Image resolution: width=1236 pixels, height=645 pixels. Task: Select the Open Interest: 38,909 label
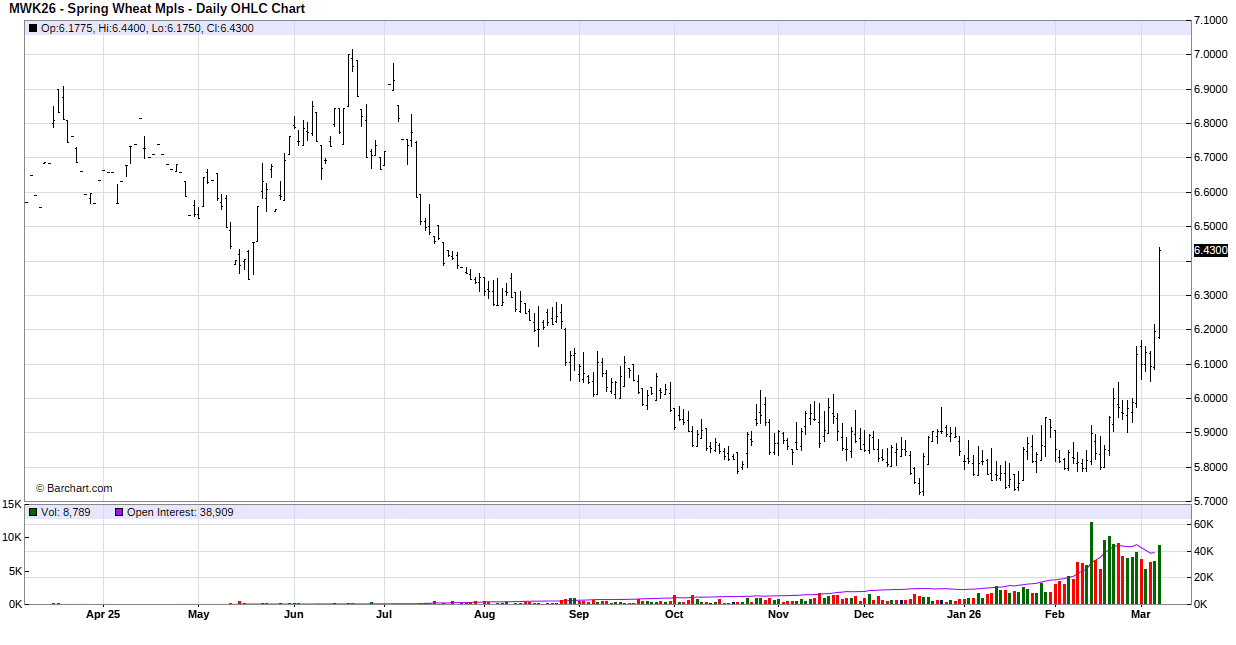179,512
